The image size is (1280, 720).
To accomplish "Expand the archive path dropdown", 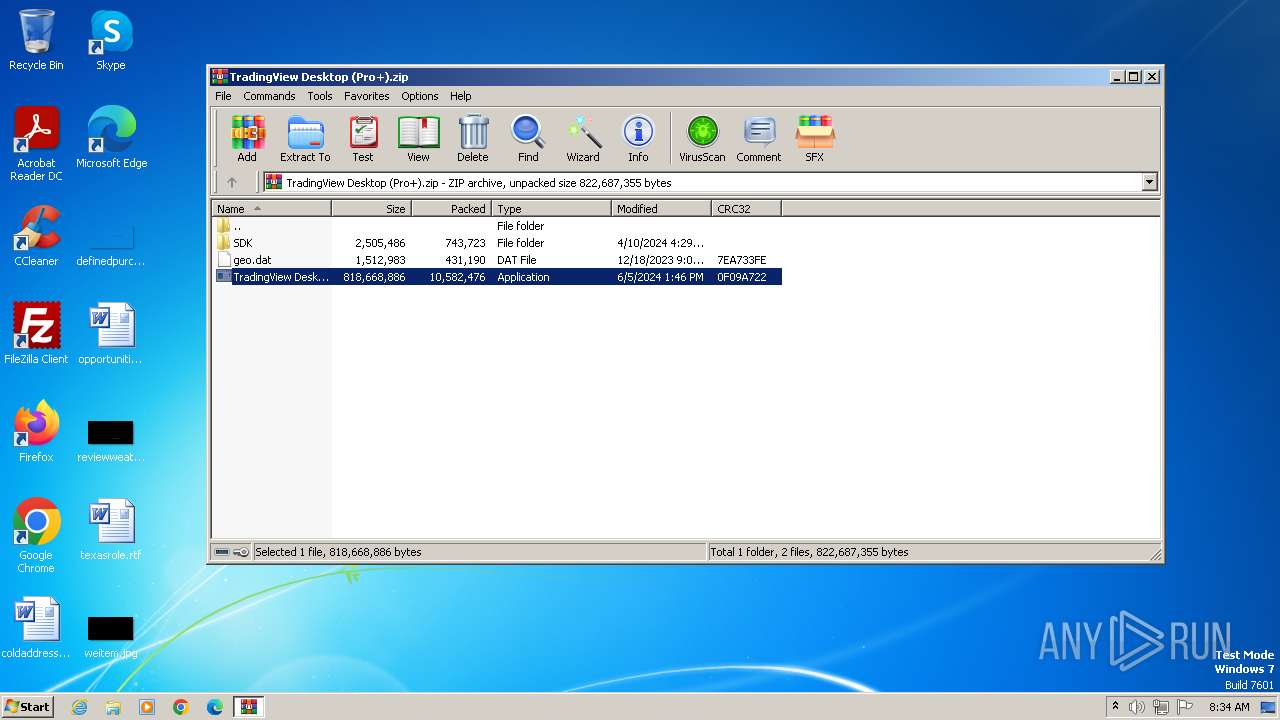I will coord(1149,182).
